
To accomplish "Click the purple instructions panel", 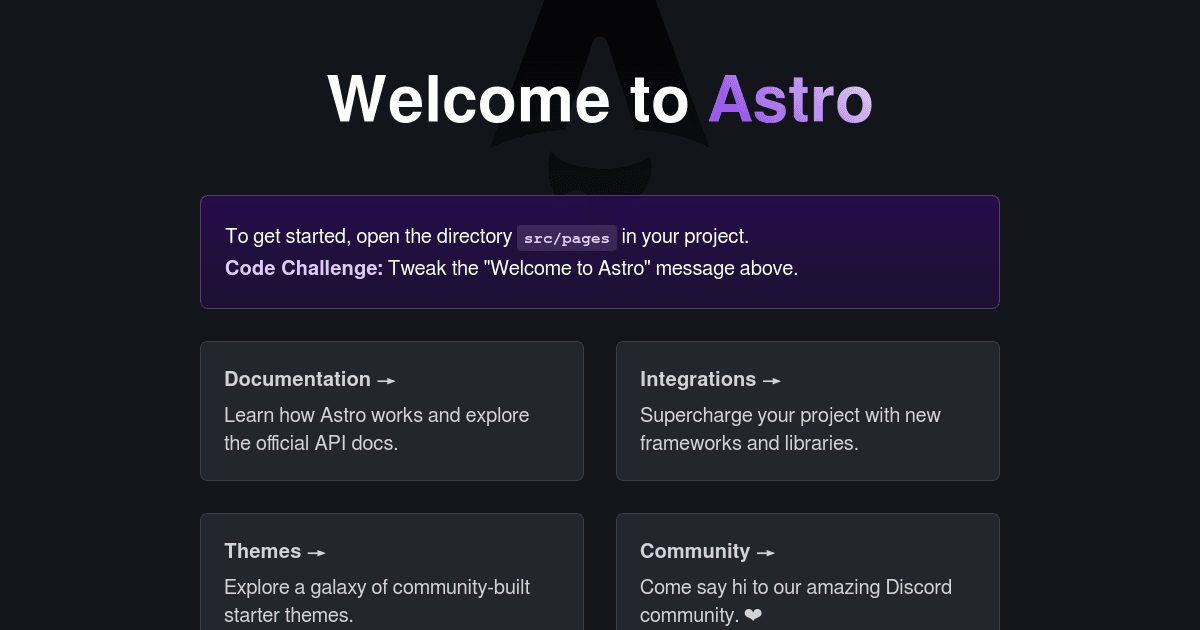I will pyautogui.click(x=600, y=251).
